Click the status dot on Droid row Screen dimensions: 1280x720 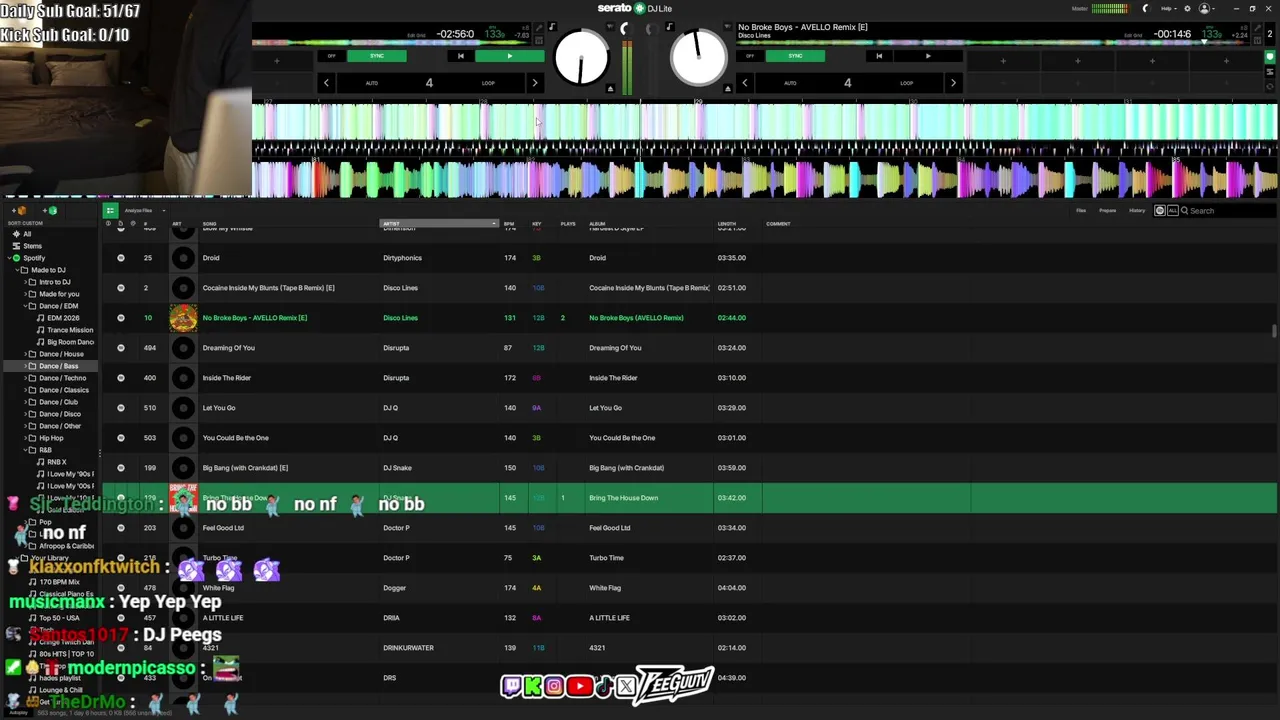tap(121, 258)
